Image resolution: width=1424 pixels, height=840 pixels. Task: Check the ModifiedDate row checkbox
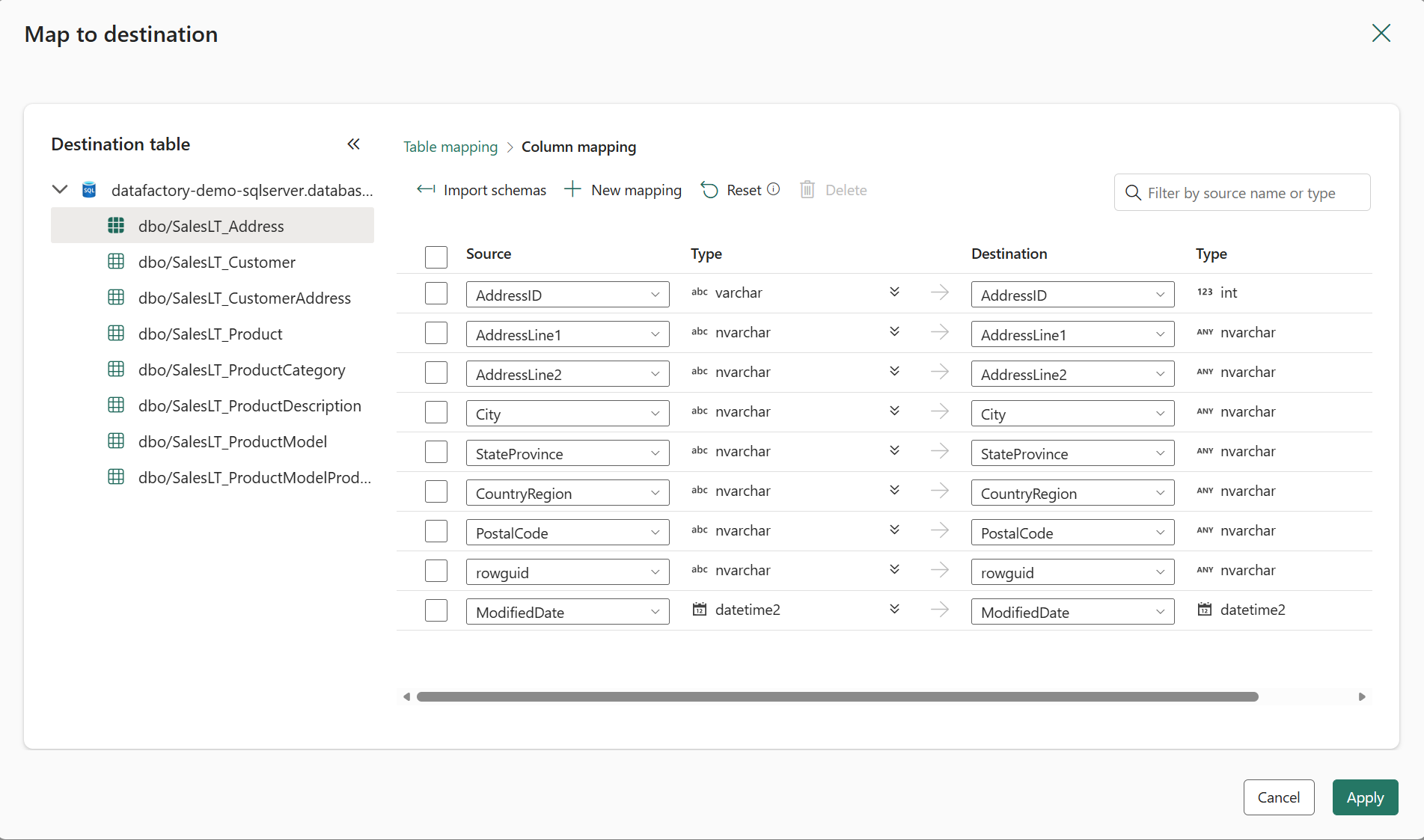pos(436,610)
